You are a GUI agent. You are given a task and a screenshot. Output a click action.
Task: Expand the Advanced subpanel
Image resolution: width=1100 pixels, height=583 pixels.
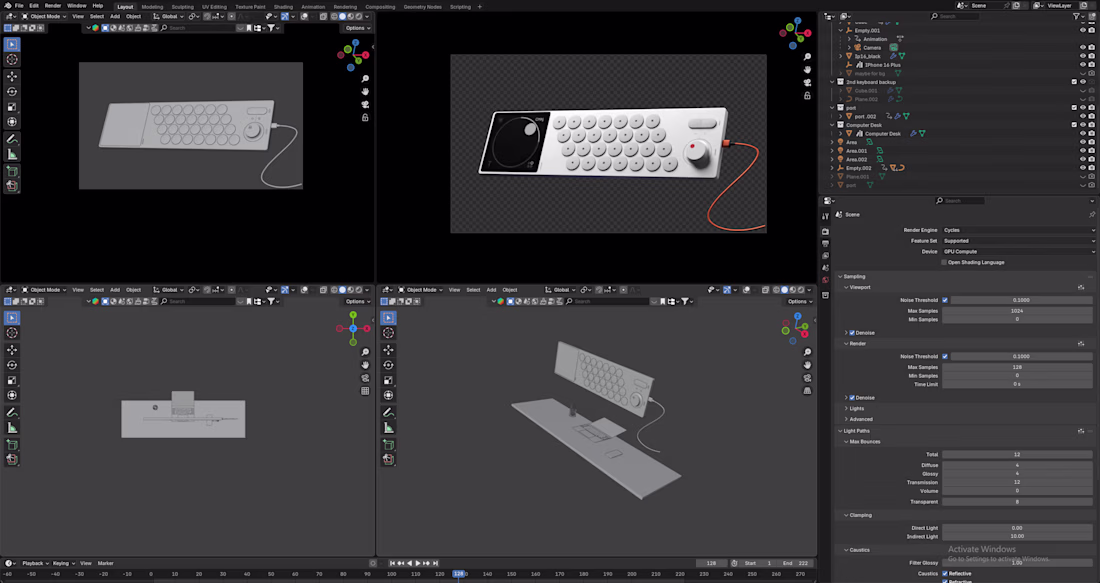(861, 420)
